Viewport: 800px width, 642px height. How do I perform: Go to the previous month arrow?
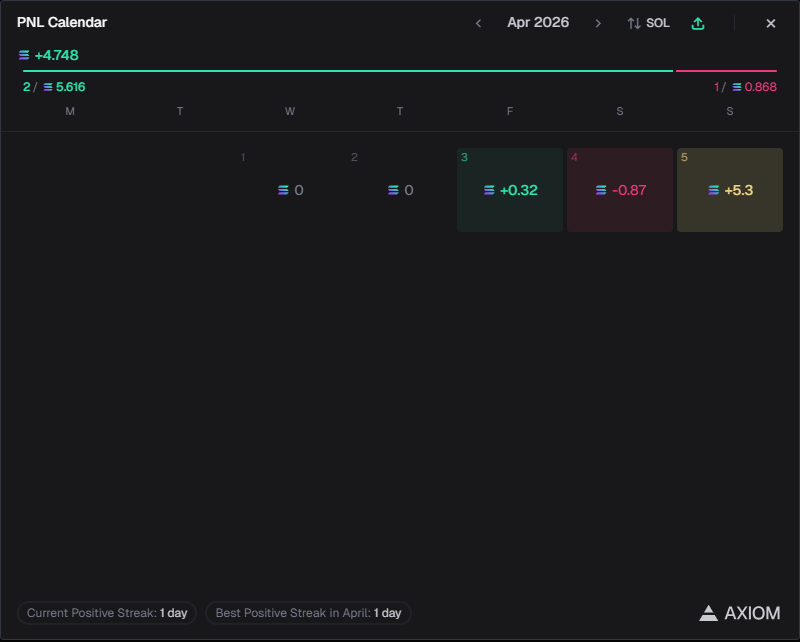[478, 23]
